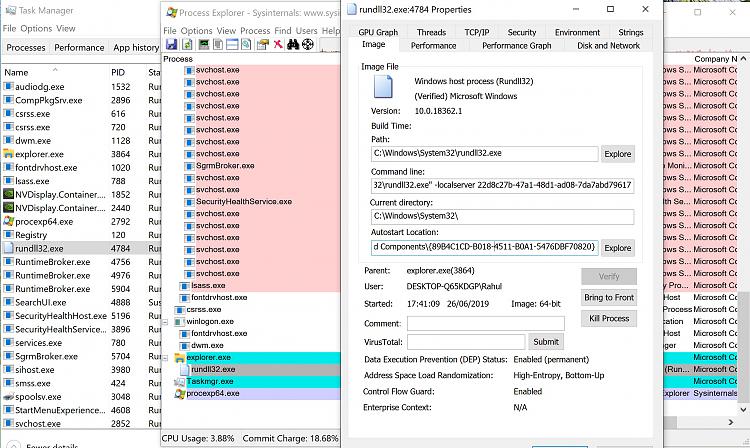Open the Strings tab
The image size is (750, 448).
click(x=630, y=32)
